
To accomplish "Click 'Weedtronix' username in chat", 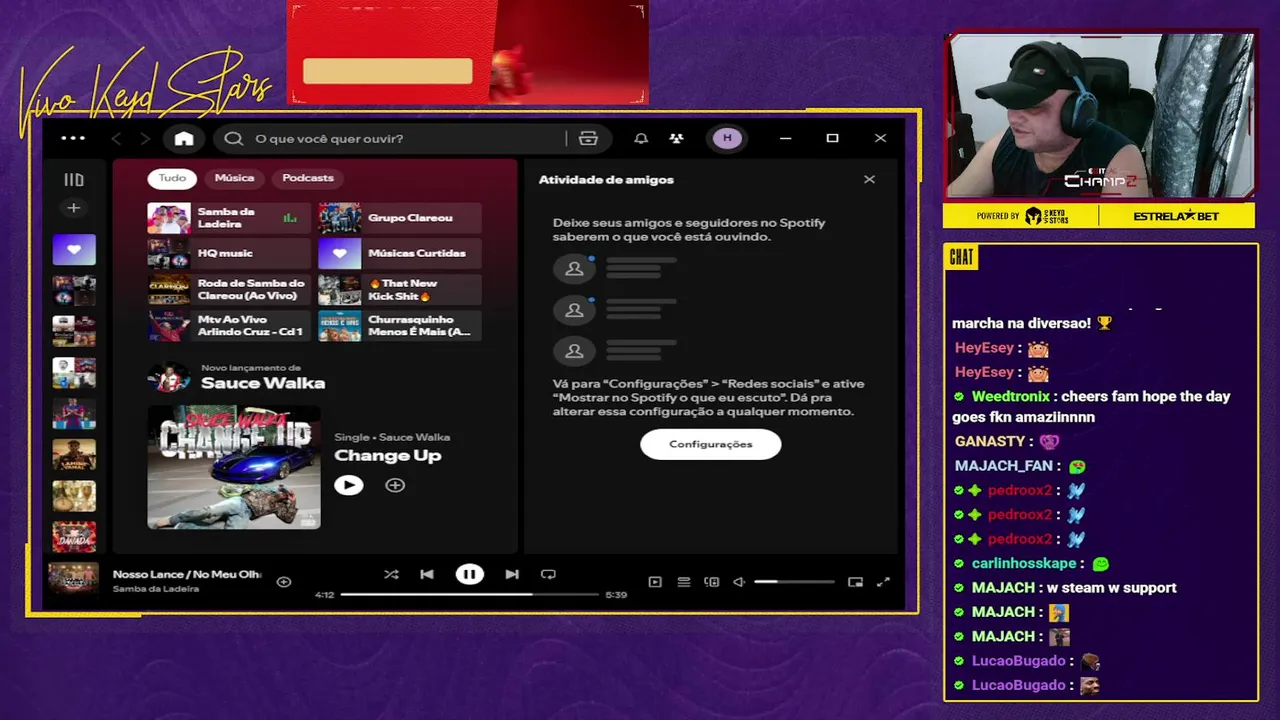I will 1011,396.
